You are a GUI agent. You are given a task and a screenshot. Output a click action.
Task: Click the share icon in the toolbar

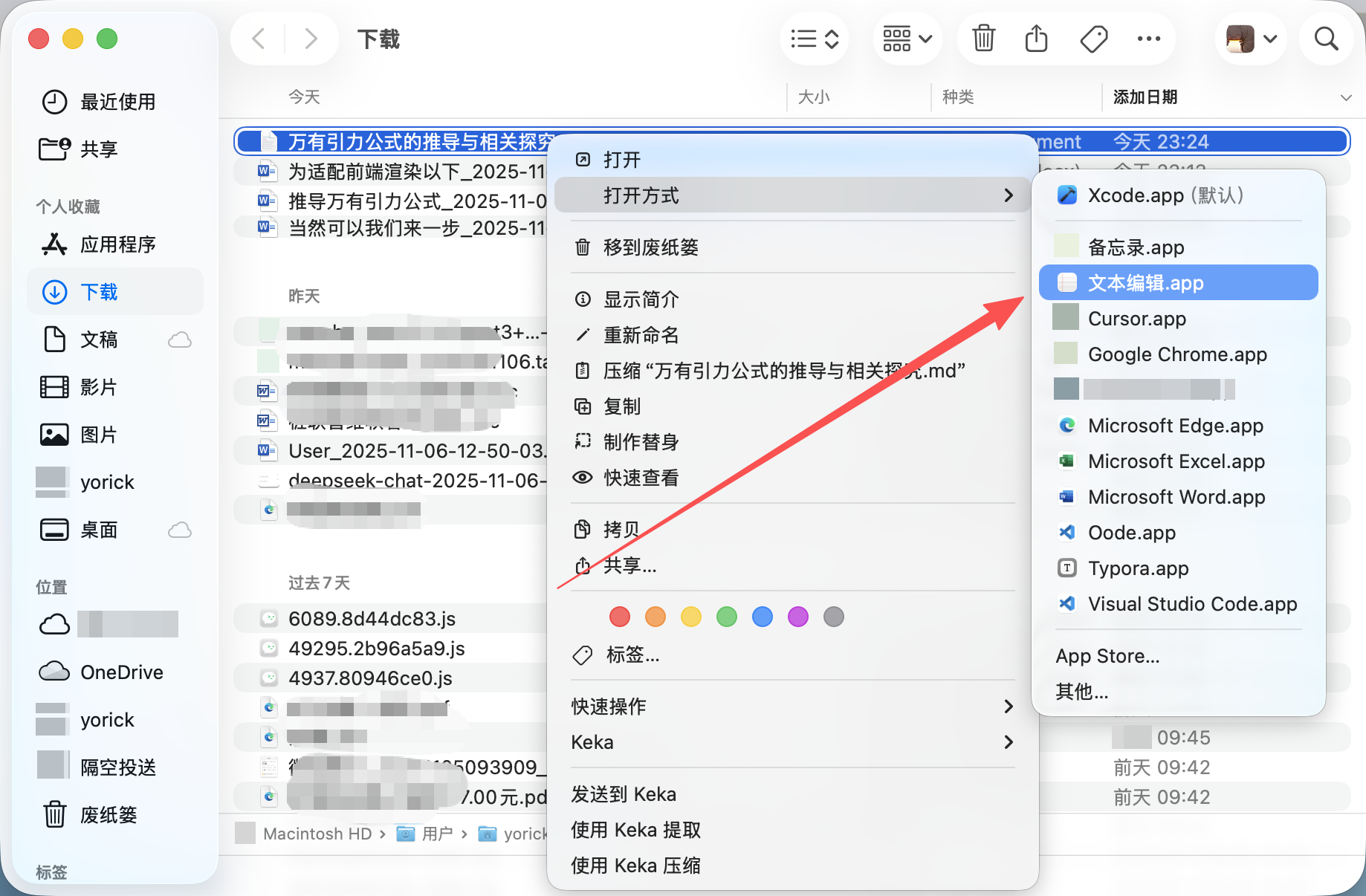tap(1036, 38)
